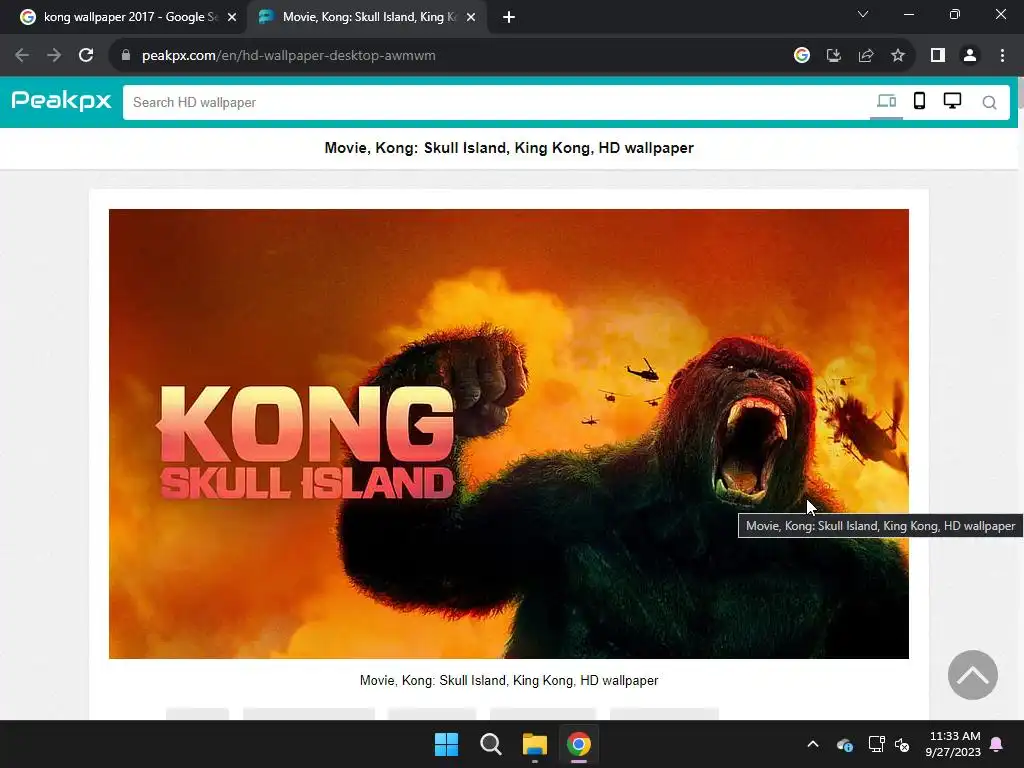This screenshot has width=1024, height=768.
Task: Click the Google icon in the address bar
Action: click(x=802, y=56)
